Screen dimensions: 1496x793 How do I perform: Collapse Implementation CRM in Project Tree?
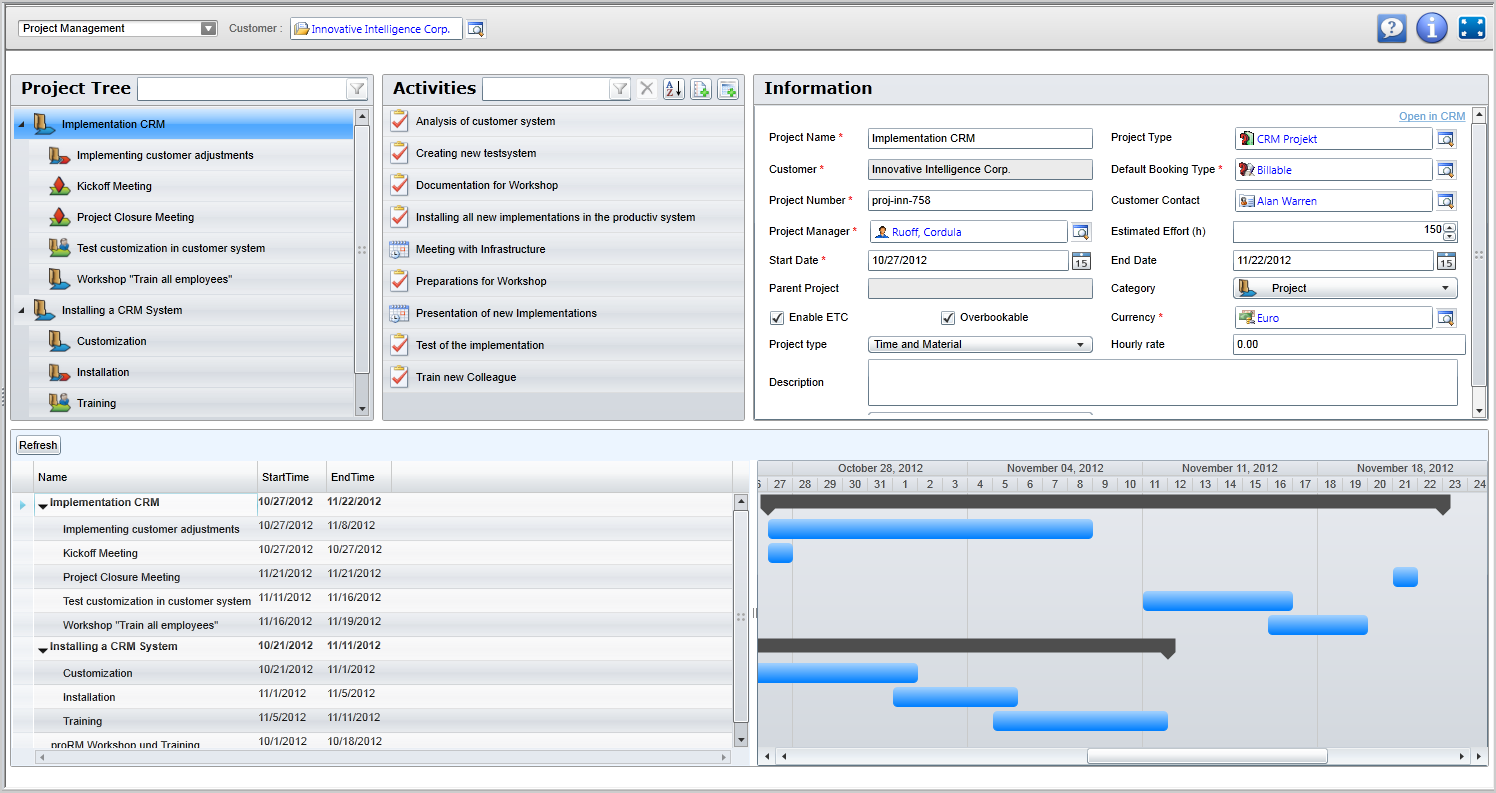click(x=22, y=125)
